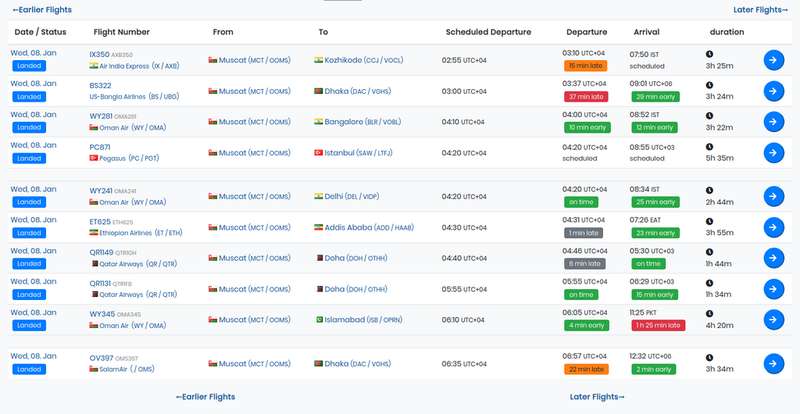
Task: Open details arrow for flight BS322
Action: 773,91
